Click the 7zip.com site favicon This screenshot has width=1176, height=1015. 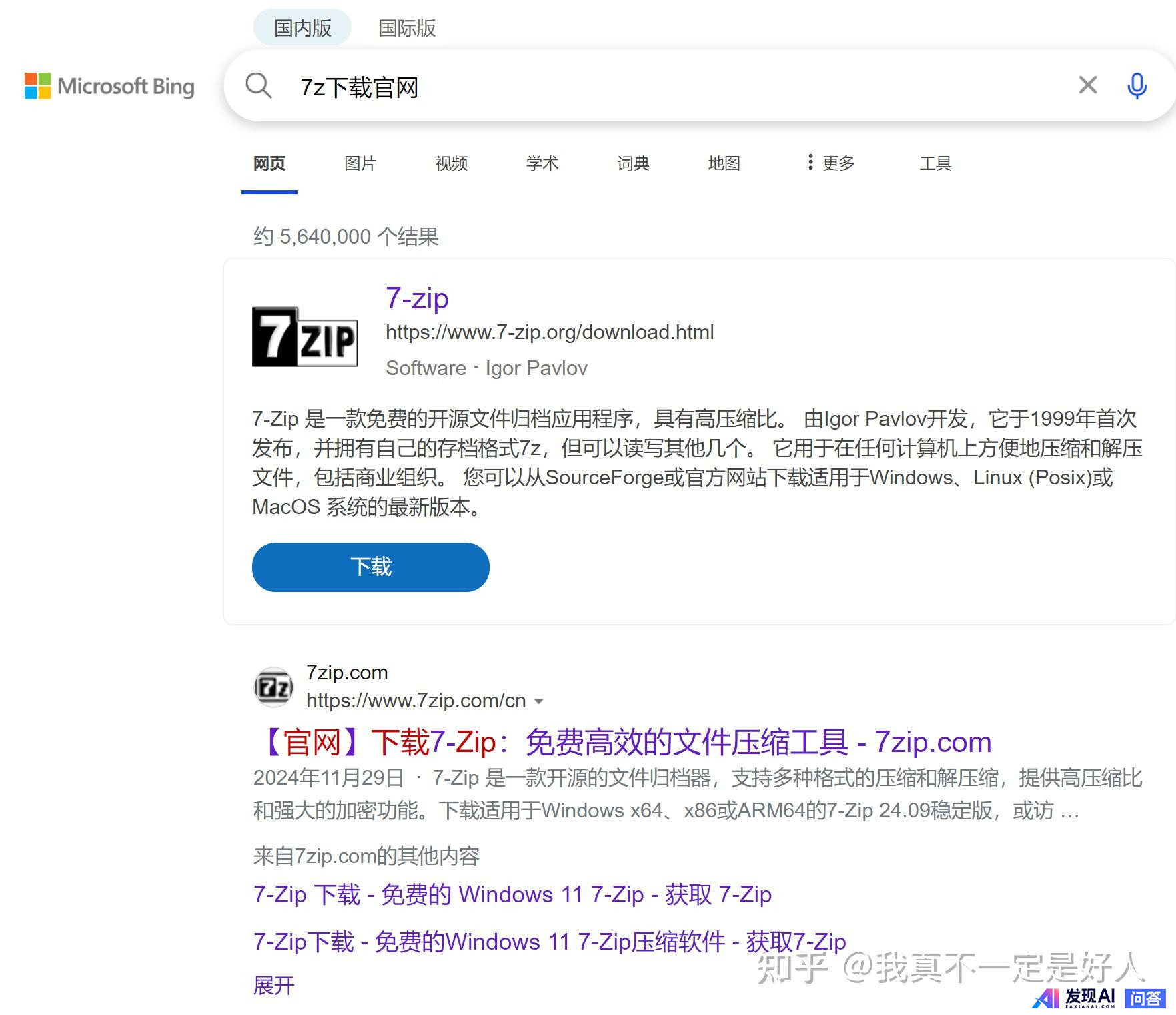273,687
